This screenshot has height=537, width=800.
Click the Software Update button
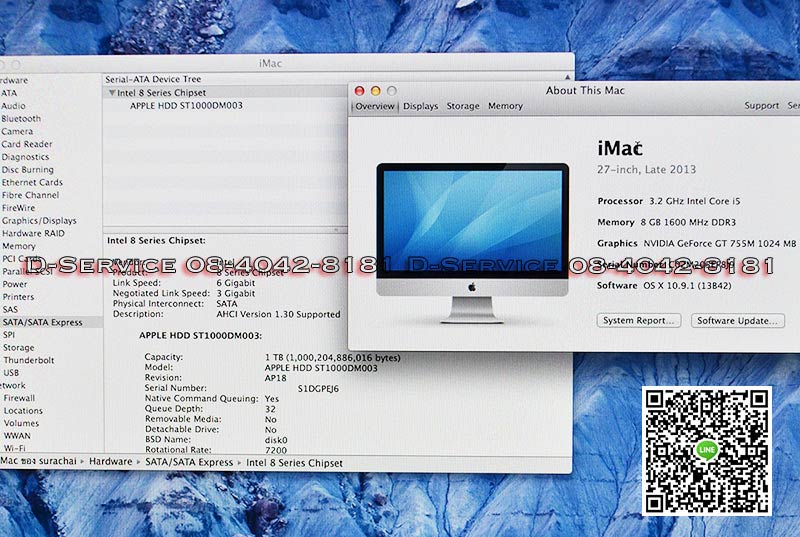pyautogui.click(x=737, y=320)
